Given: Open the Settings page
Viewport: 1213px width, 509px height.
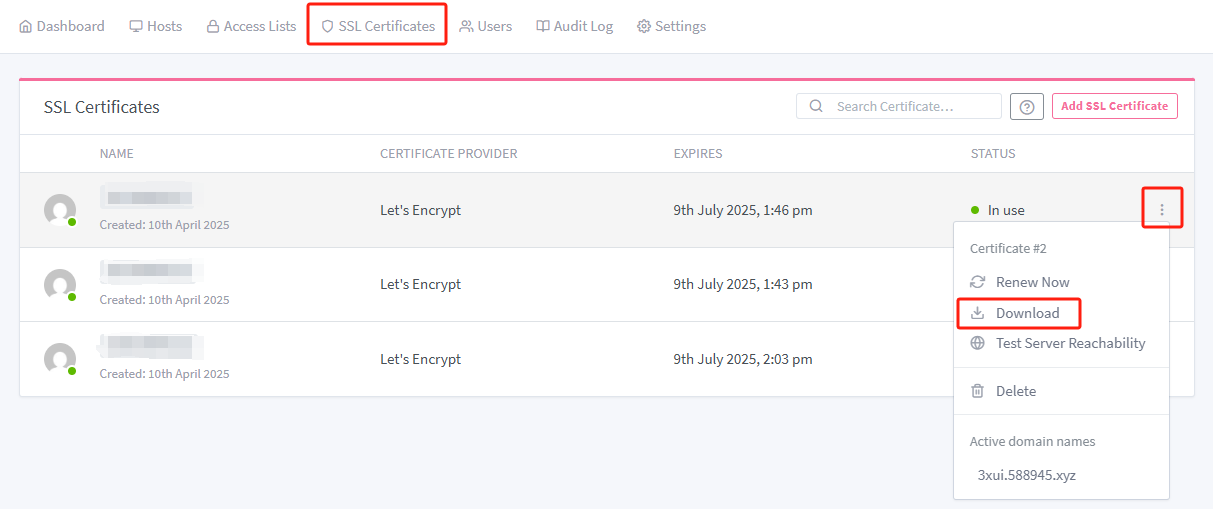Looking at the screenshot, I should click(x=671, y=26).
